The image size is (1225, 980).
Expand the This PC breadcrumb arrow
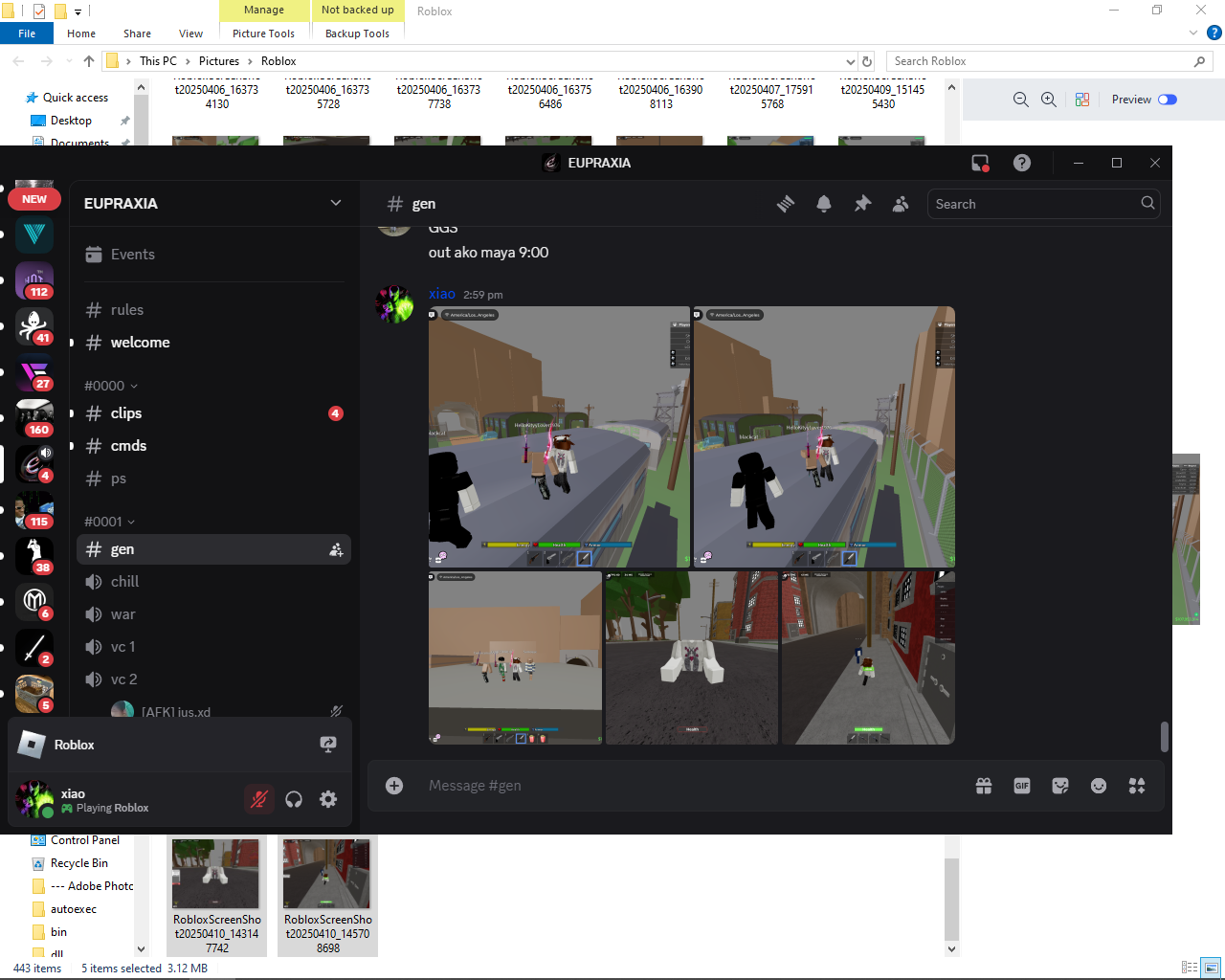point(189,61)
